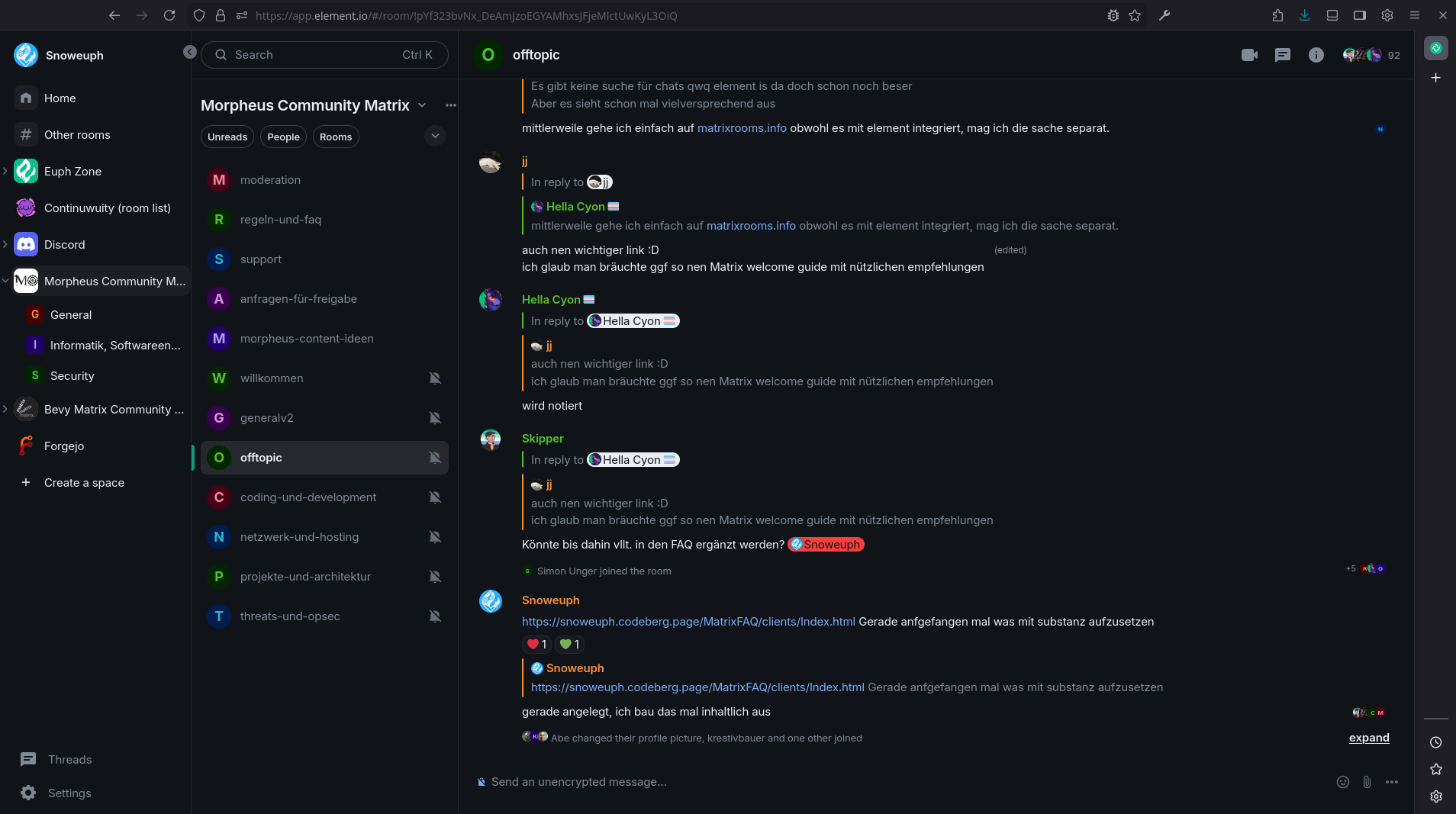Image resolution: width=1456 pixels, height=814 pixels.
Task: React with the red heart reaction
Action: point(536,645)
